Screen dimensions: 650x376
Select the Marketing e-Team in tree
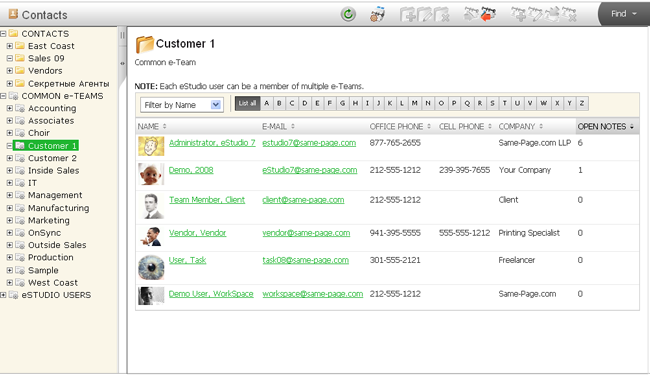click(49, 221)
